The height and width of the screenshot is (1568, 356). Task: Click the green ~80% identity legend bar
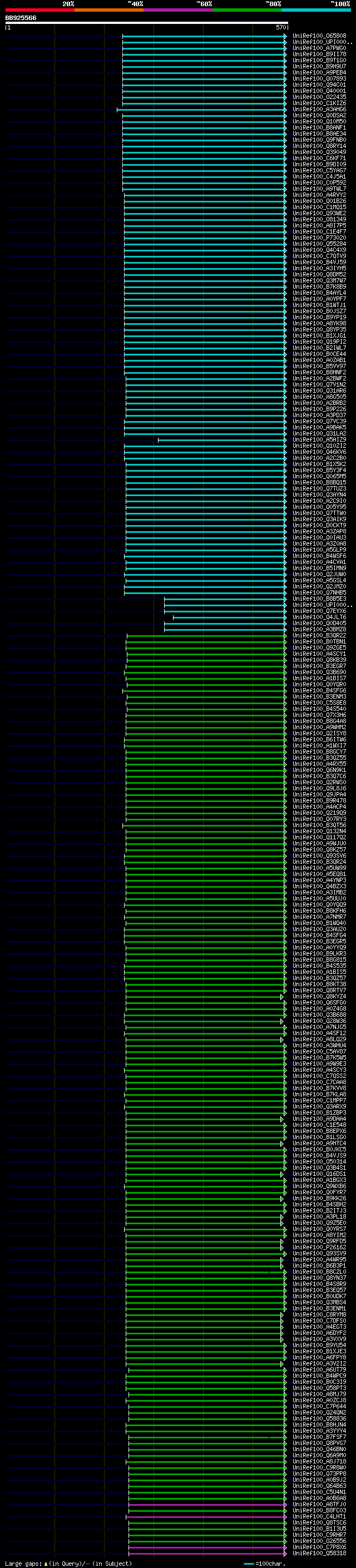tap(247, 10)
